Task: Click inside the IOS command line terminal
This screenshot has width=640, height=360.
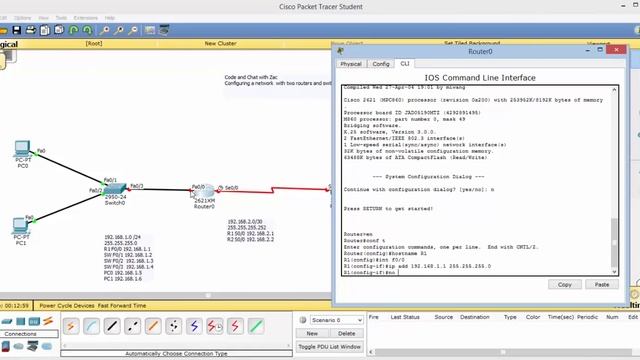Action: [x=476, y=180]
